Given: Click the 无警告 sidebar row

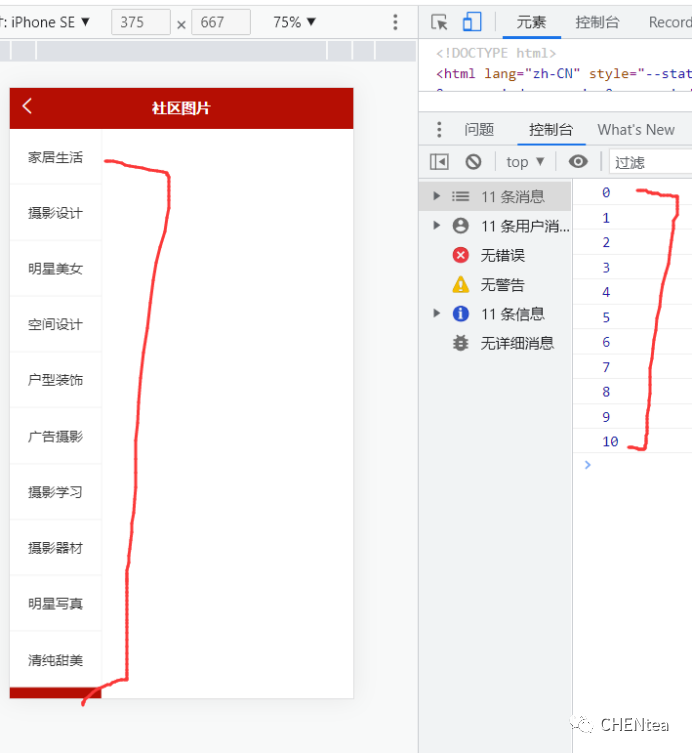Looking at the screenshot, I should pos(495,284).
